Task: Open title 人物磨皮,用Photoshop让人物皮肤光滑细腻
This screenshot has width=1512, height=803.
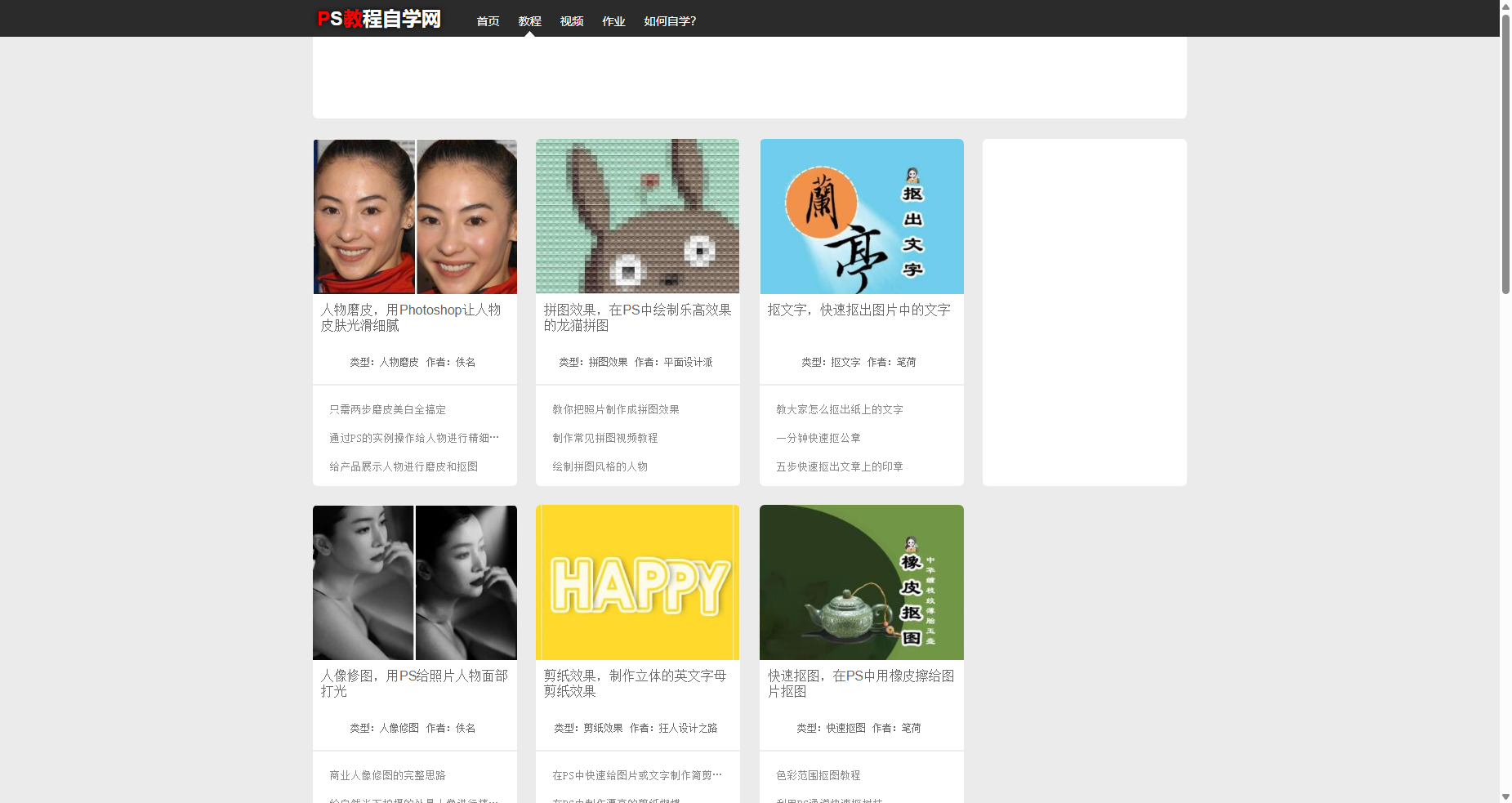Action: coord(411,318)
